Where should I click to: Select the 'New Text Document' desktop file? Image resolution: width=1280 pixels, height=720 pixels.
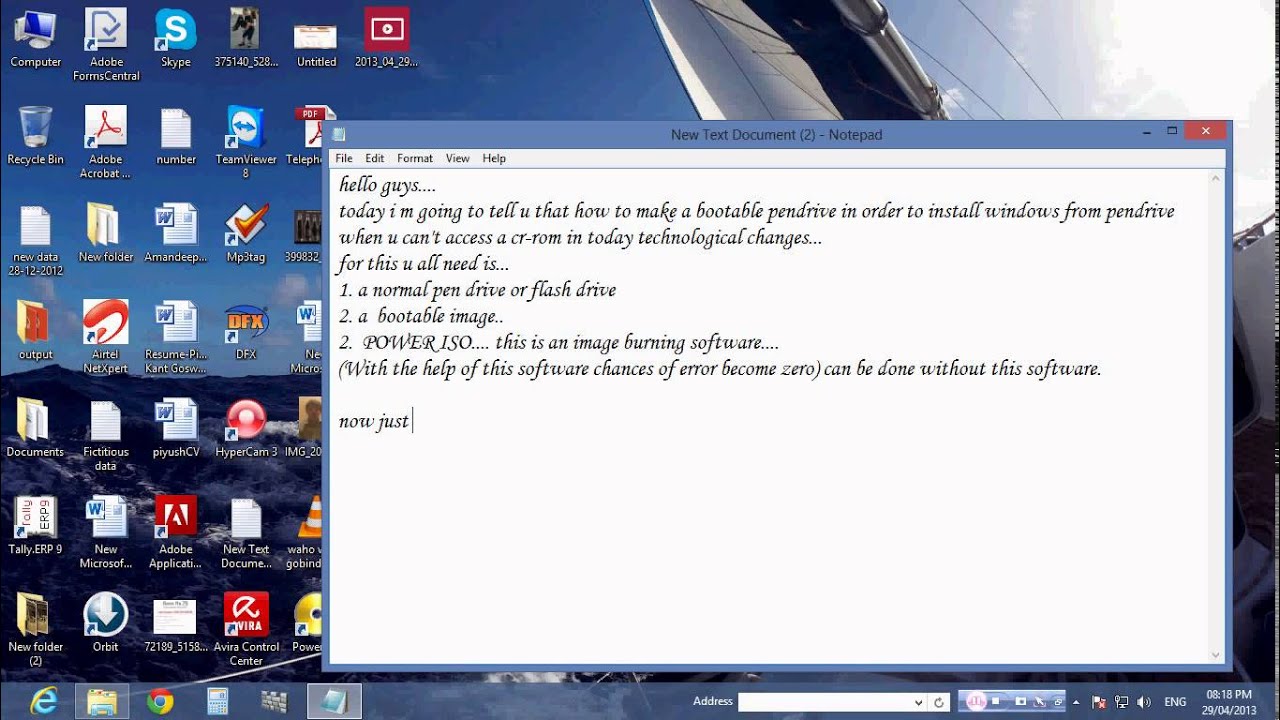[x=246, y=532]
